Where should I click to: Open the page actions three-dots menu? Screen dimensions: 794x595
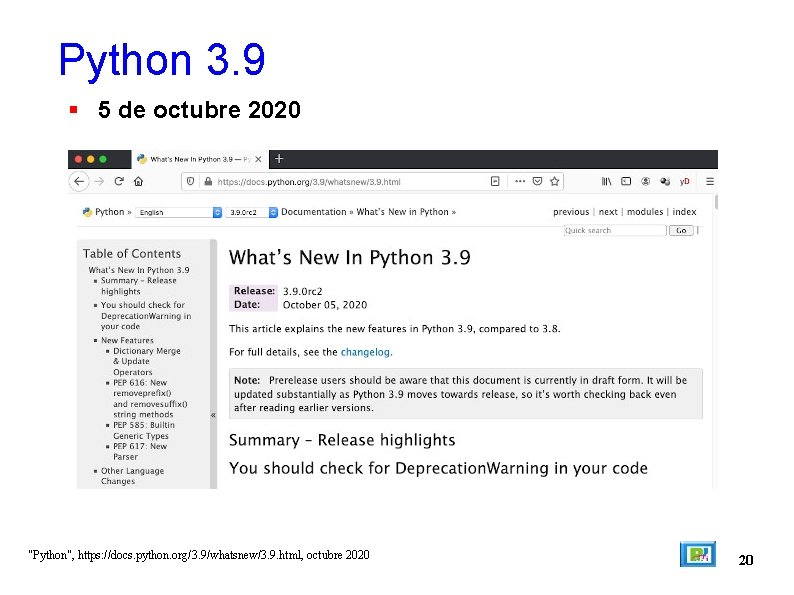[x=520, y=181]
